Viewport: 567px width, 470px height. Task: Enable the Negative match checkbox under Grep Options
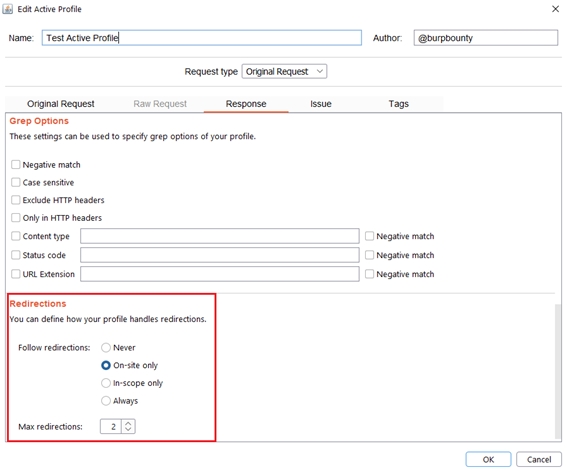pos(16,165)
